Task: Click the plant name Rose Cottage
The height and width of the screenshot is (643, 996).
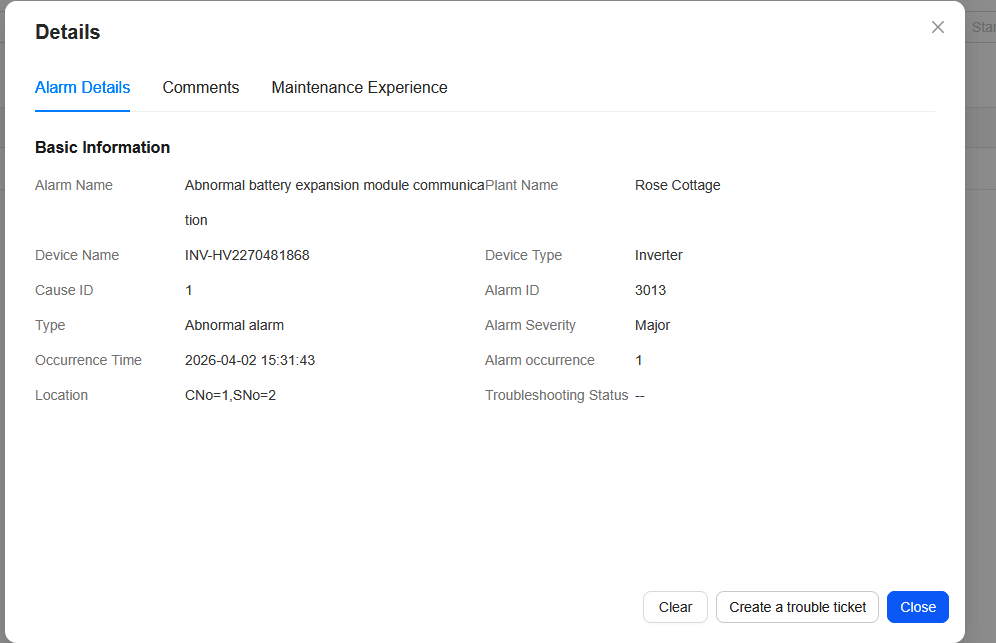Action: 677,186
